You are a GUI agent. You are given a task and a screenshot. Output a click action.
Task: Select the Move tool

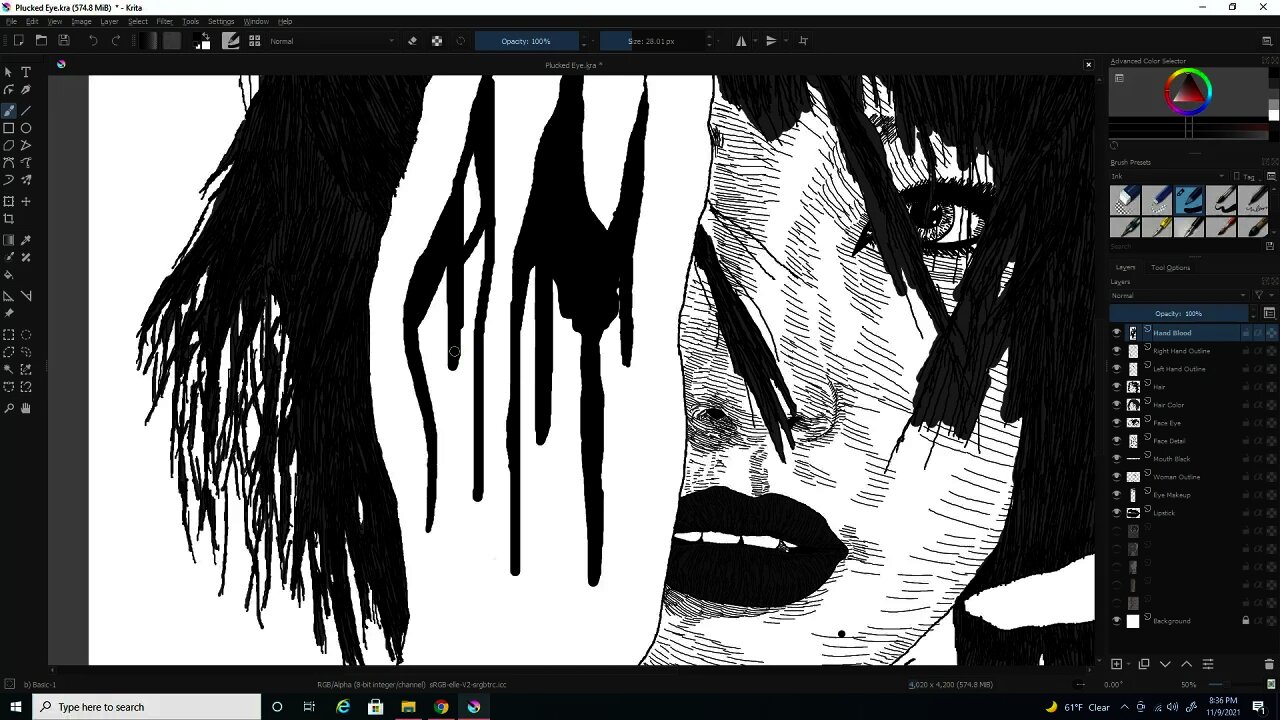(26, 201)
